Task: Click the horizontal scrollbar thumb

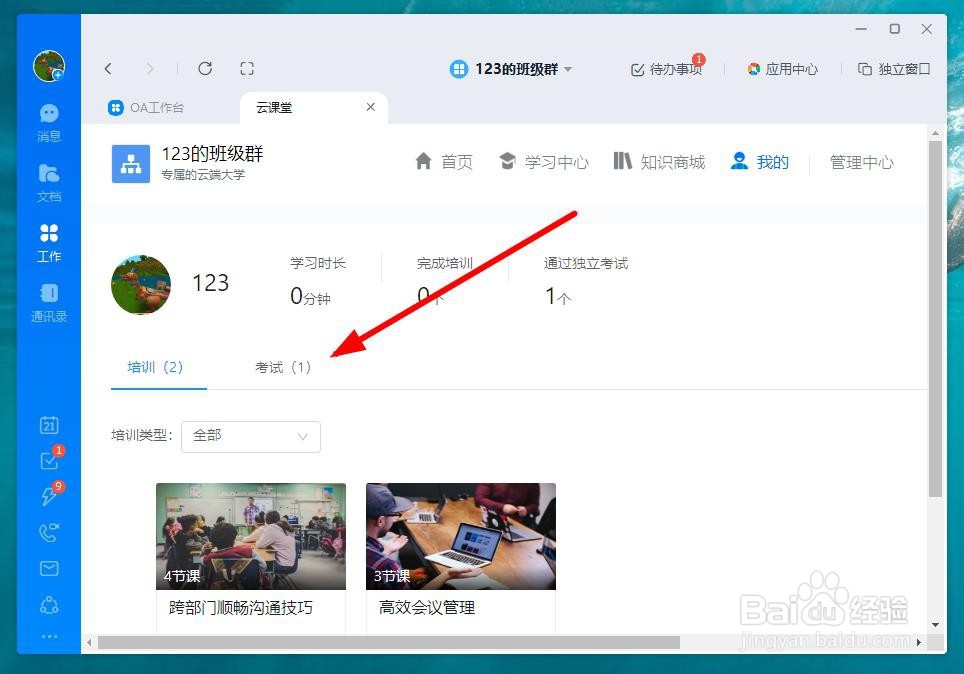Action: [x=389, y=642]
